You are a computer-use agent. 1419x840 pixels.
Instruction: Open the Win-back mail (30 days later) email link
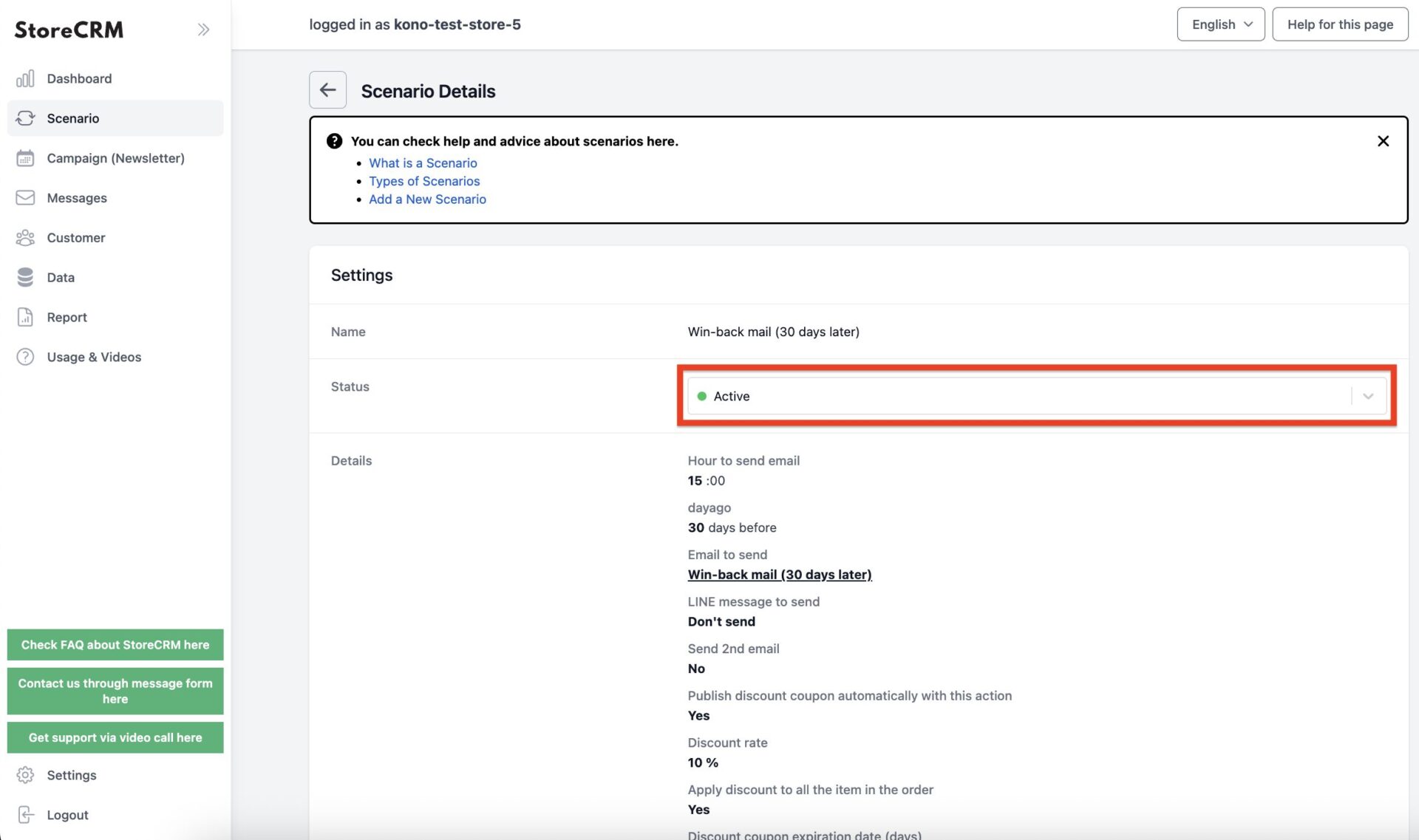780,575
